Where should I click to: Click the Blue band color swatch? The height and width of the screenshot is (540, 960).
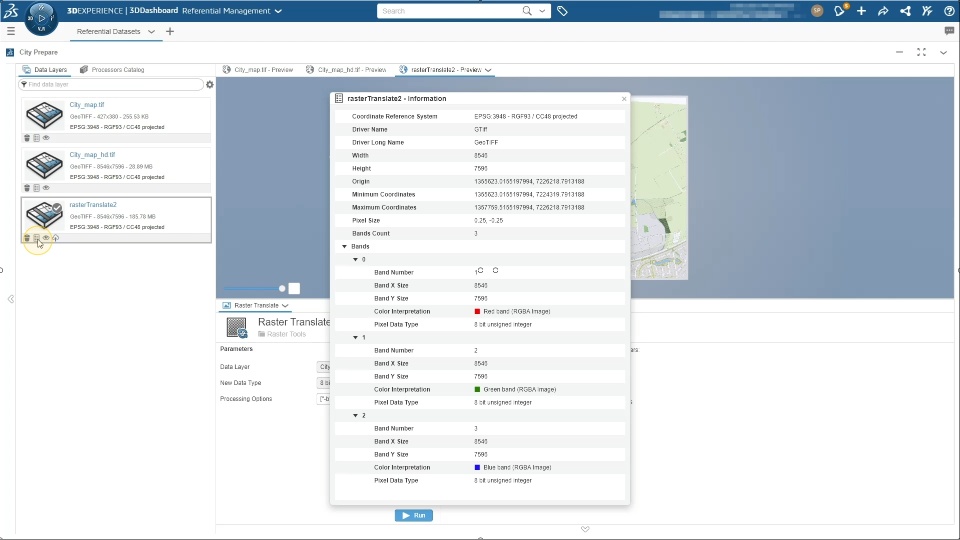[478, 467]
